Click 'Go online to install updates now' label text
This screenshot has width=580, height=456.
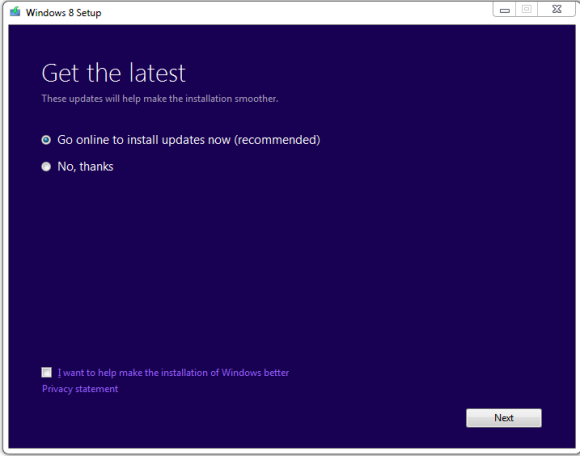(x=189, y=140)
